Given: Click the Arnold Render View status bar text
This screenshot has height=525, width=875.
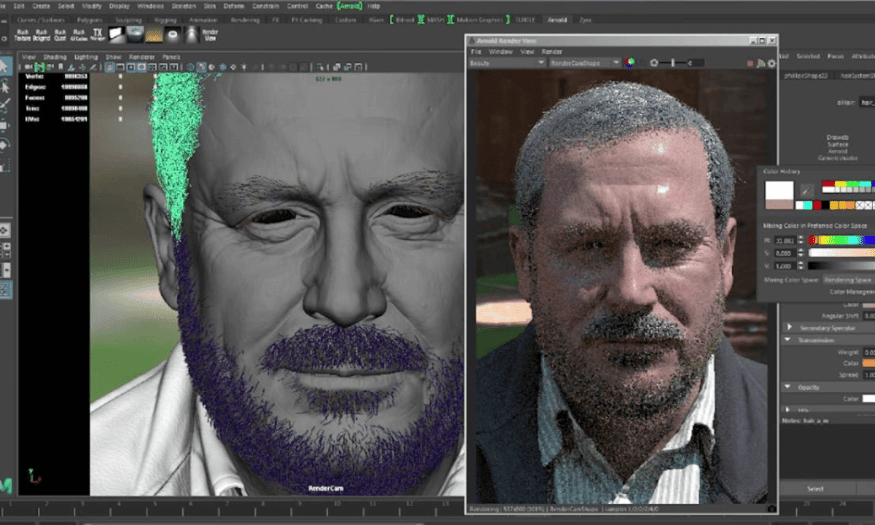Looking at the screenshot, I should point(564,509).
